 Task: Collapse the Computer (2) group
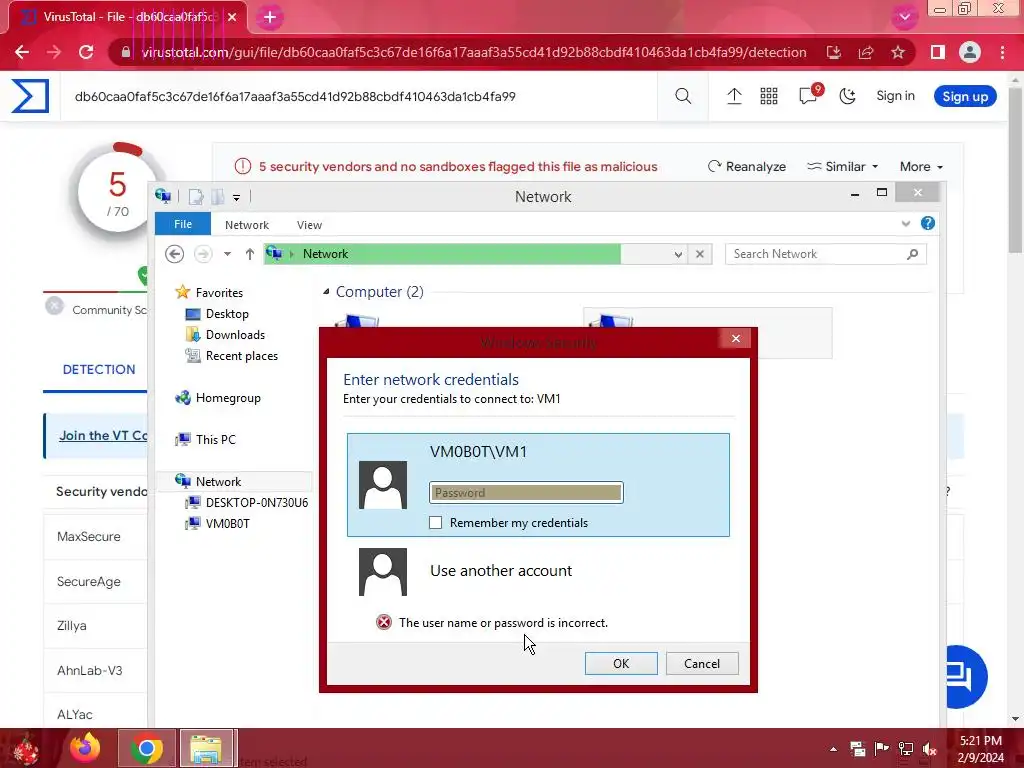[326, 292]
